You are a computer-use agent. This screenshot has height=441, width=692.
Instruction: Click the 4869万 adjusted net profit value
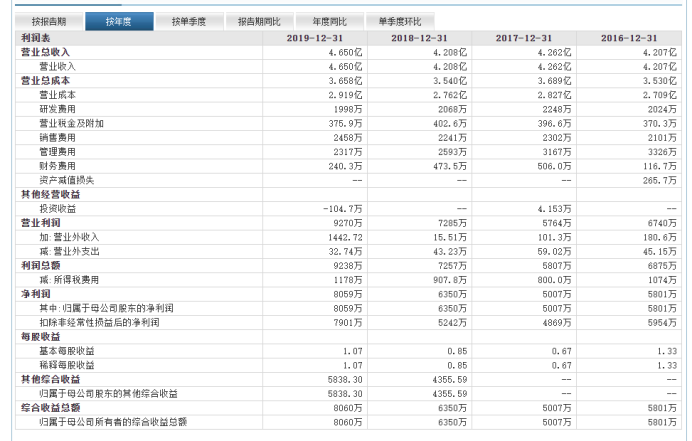[x=557, y=323]
